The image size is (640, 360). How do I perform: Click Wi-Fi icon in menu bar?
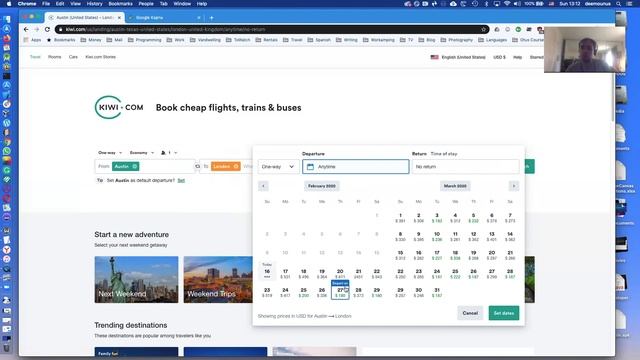click(507, 4)
